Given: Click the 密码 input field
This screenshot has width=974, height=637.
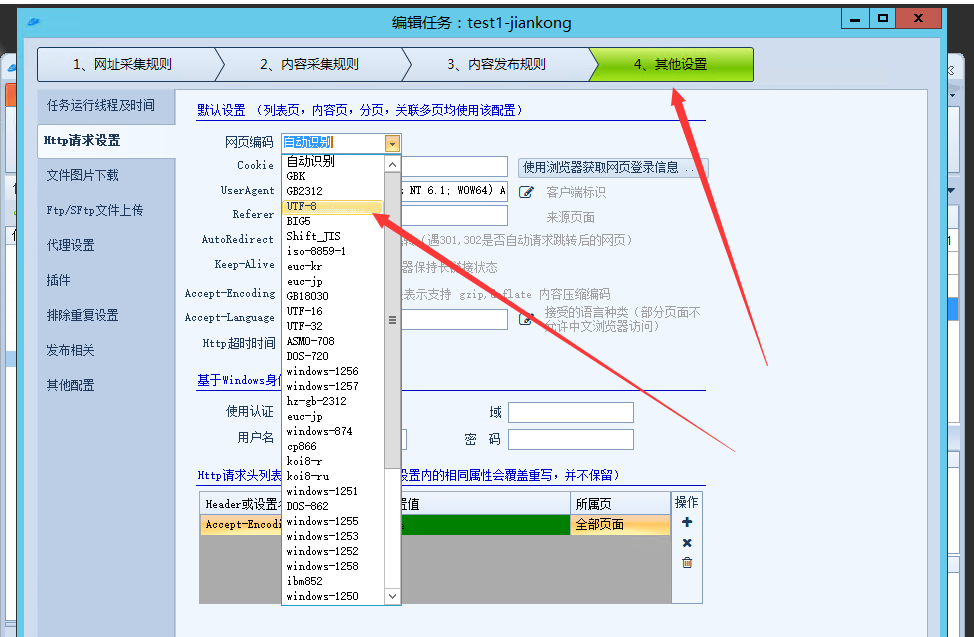Looking at the screenshot, I should (x=570, y=440).
